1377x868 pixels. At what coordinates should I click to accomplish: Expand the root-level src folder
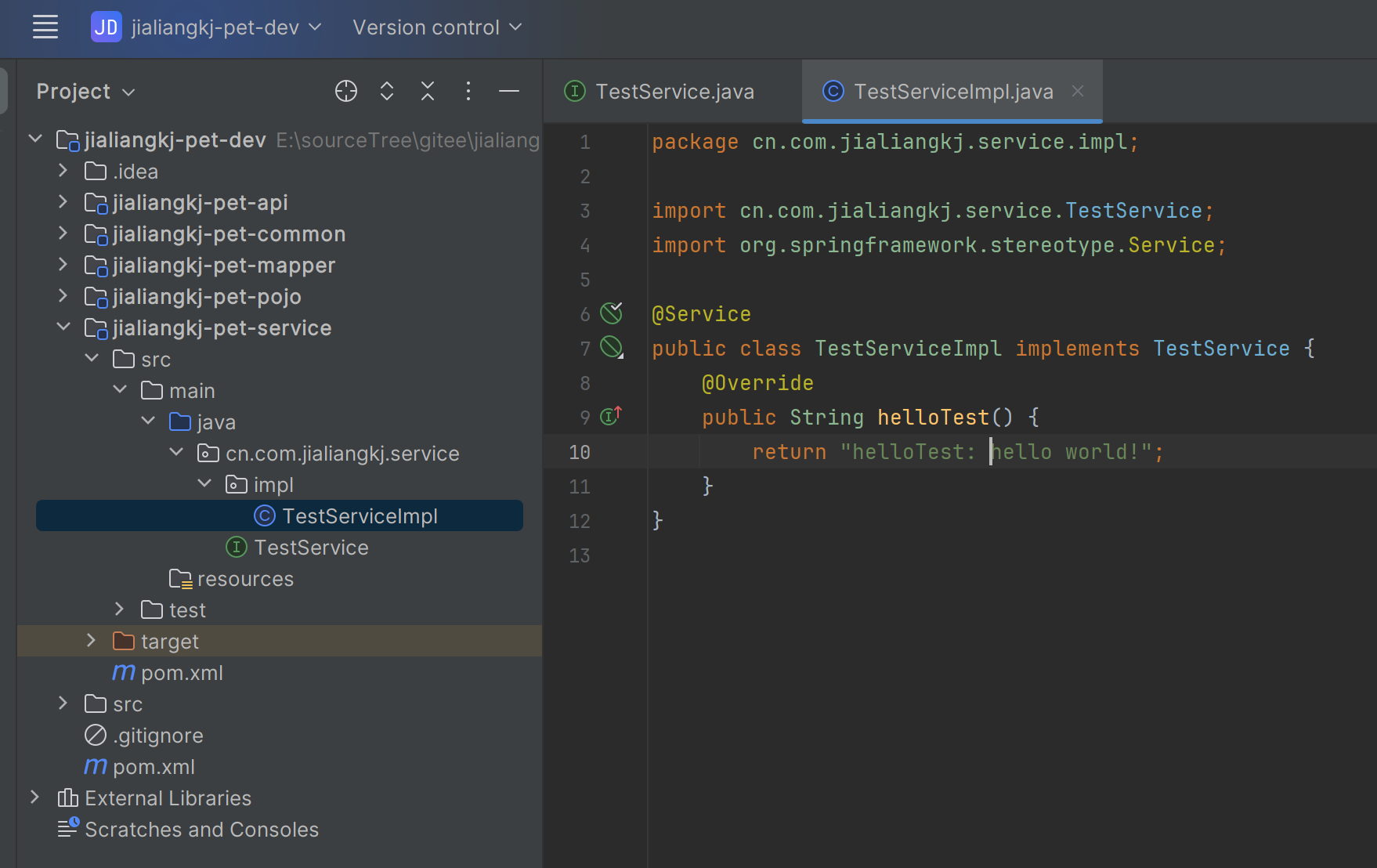point(63,703)
